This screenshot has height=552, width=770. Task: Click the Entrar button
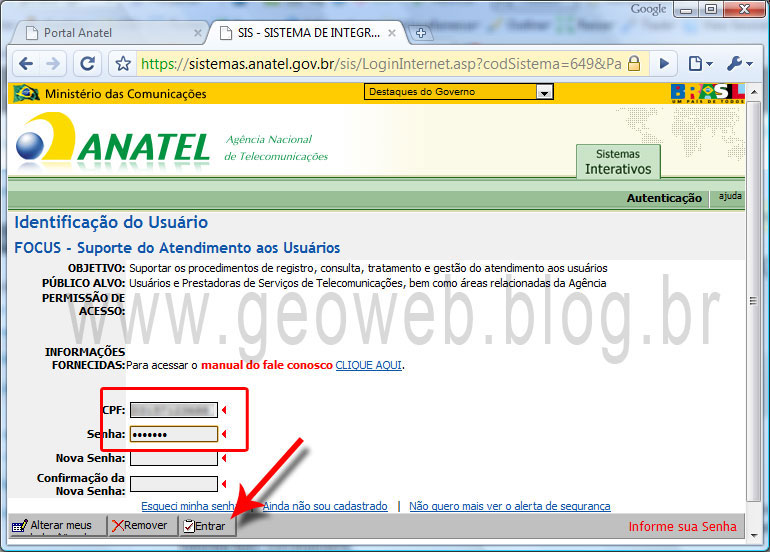[208, 526]
